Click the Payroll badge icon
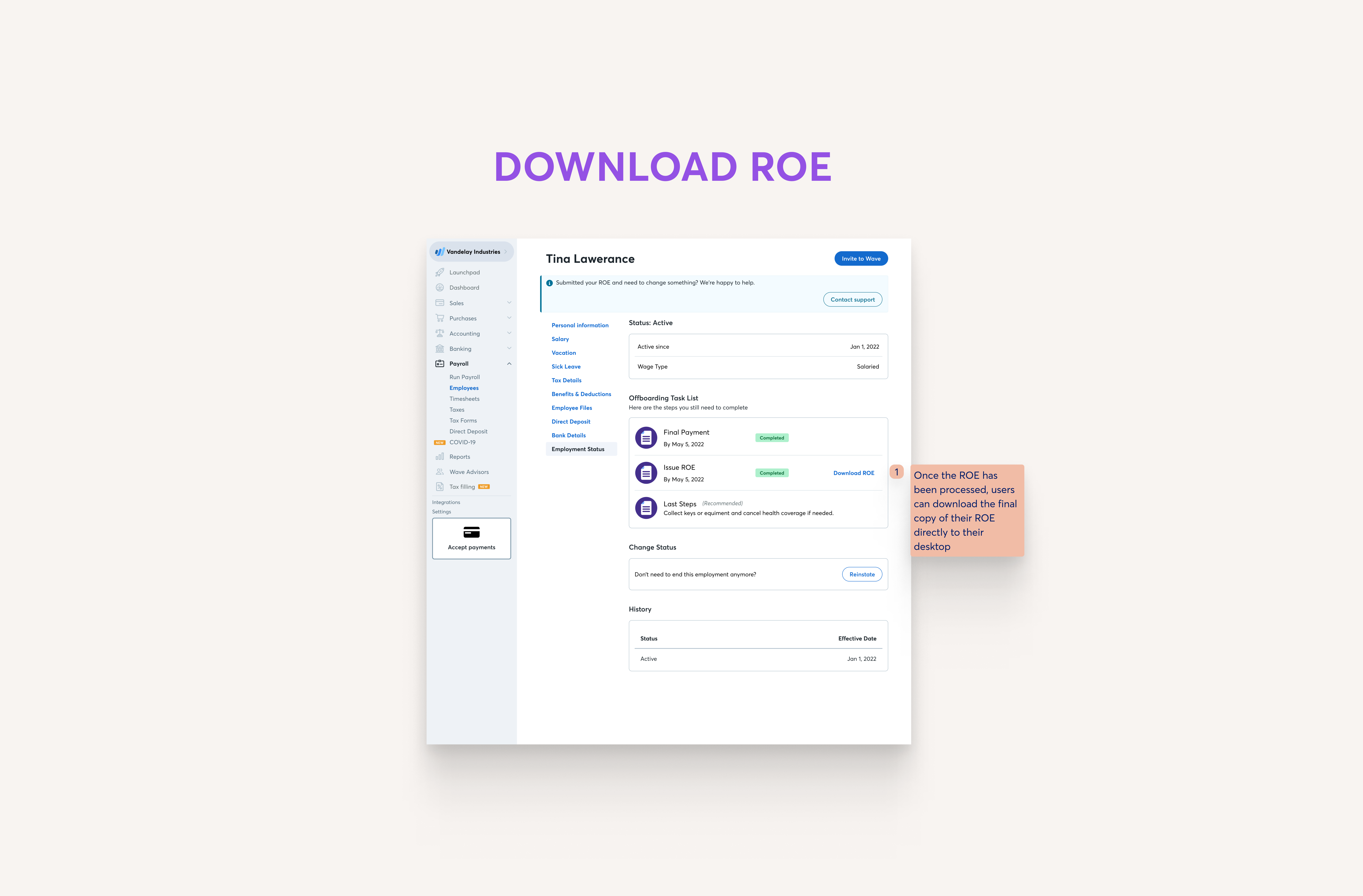The width and height of the screenshot is (1363, 896). tap(440, 363)
